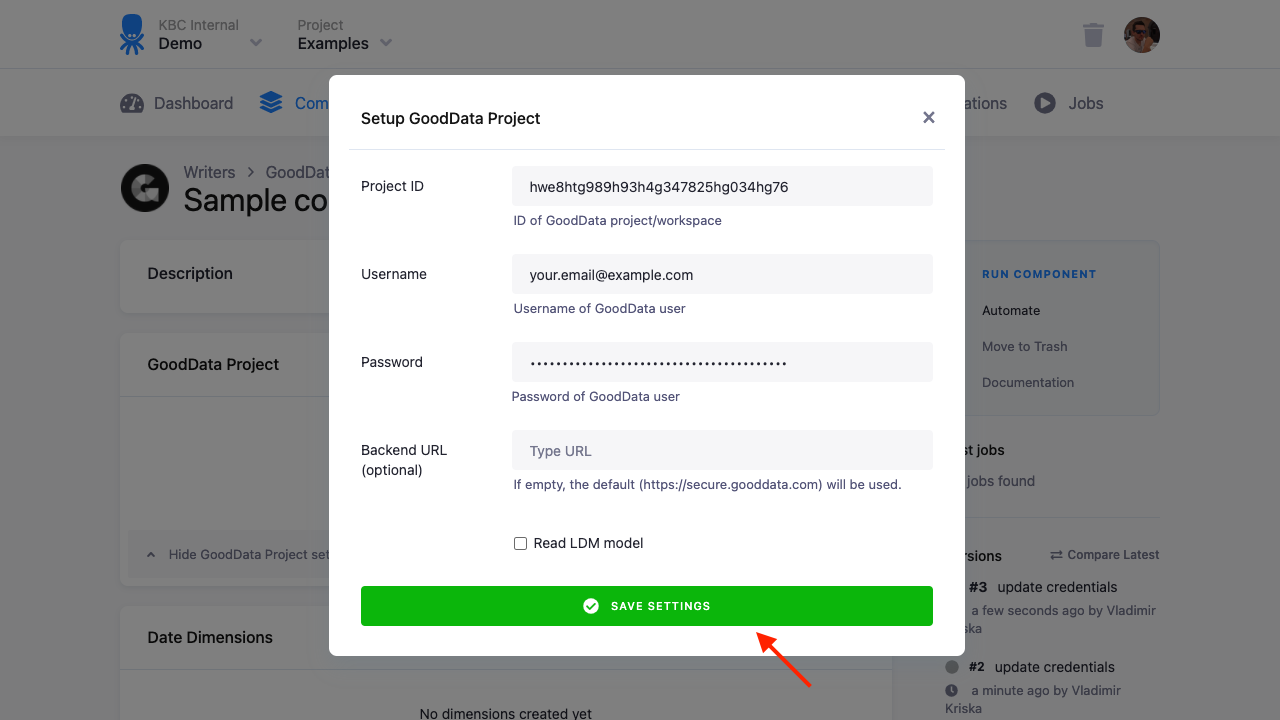This screenshot has height=720, width=1280.
Task: Click the Save Settings button
Action: tap(647, 606)
